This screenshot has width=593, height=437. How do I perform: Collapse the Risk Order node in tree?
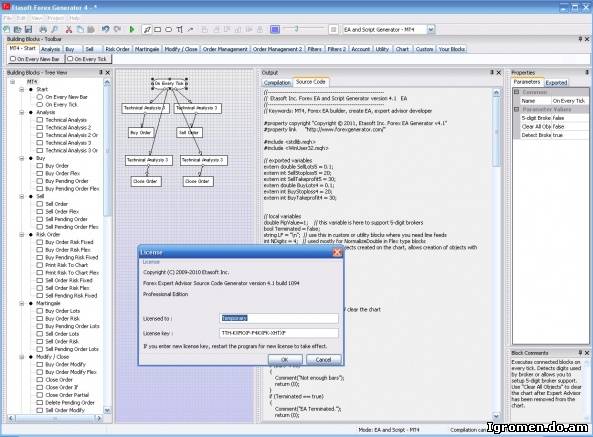[22, 234]
